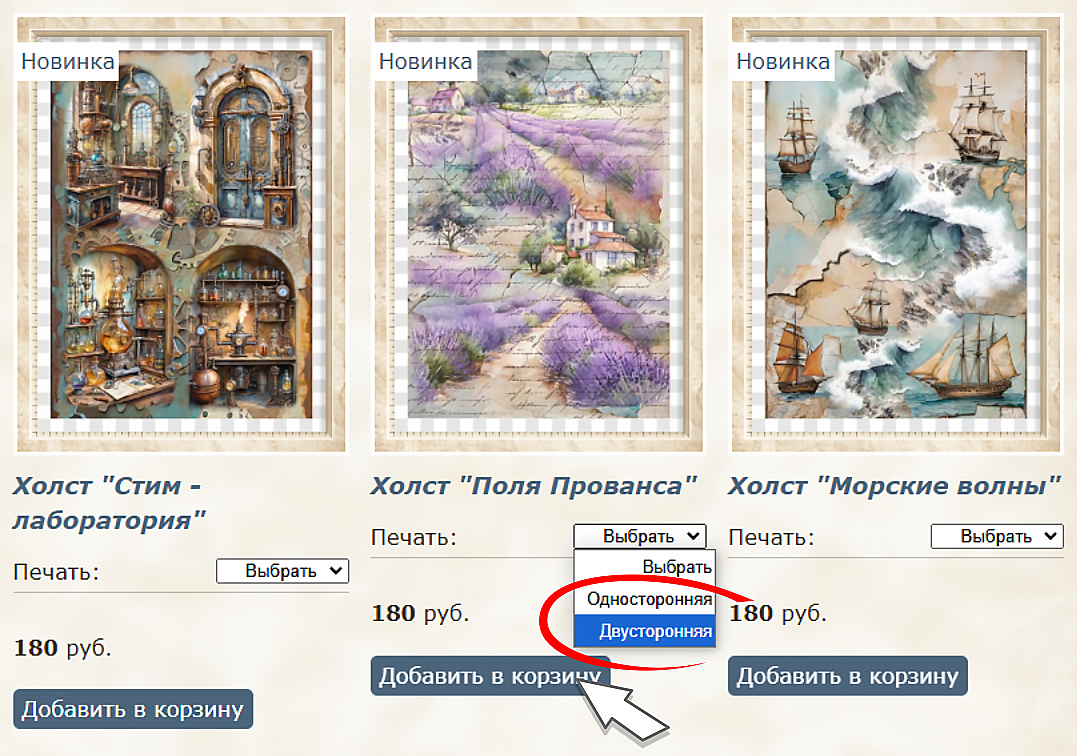The width and height of the screenshot is (1077, 756).
Task: Click the Холст "Поля Прованса" title link
Action: click(x=534, y=486)
